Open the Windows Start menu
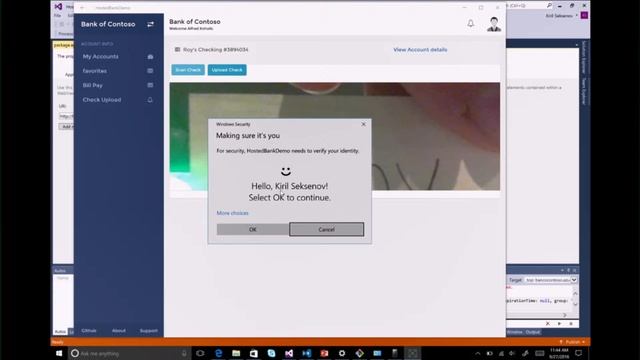Screen dimensions: 640x360 click(x=59, y=353)
